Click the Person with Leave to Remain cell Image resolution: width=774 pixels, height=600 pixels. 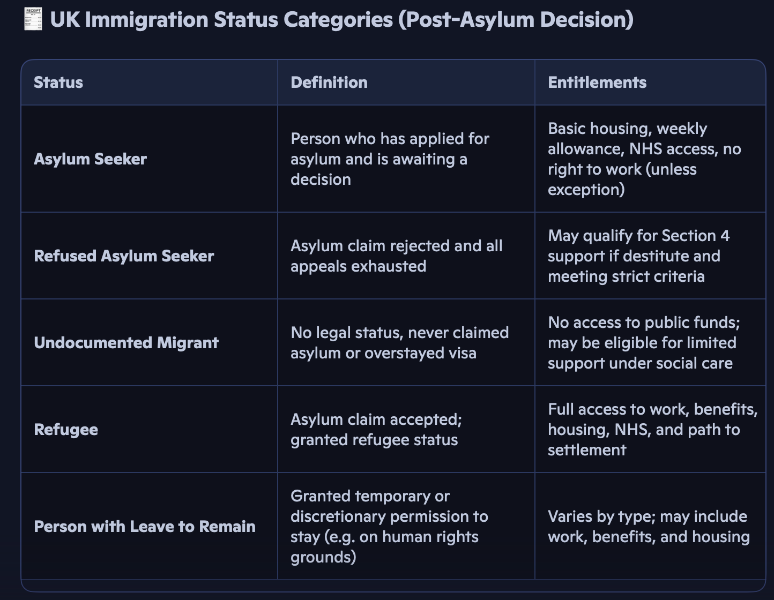pos(145,526)
